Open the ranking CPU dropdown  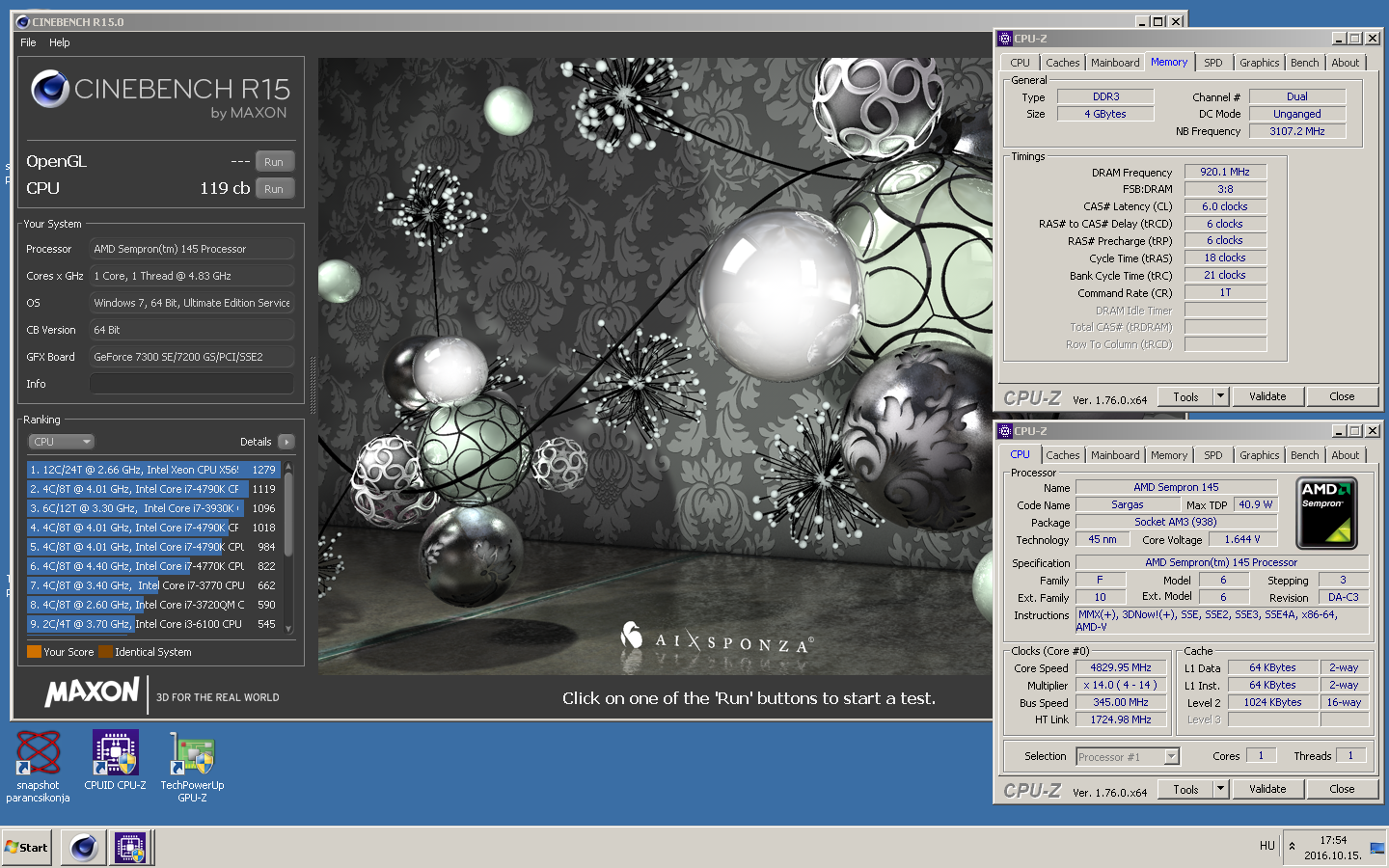(x=61, y=442)
